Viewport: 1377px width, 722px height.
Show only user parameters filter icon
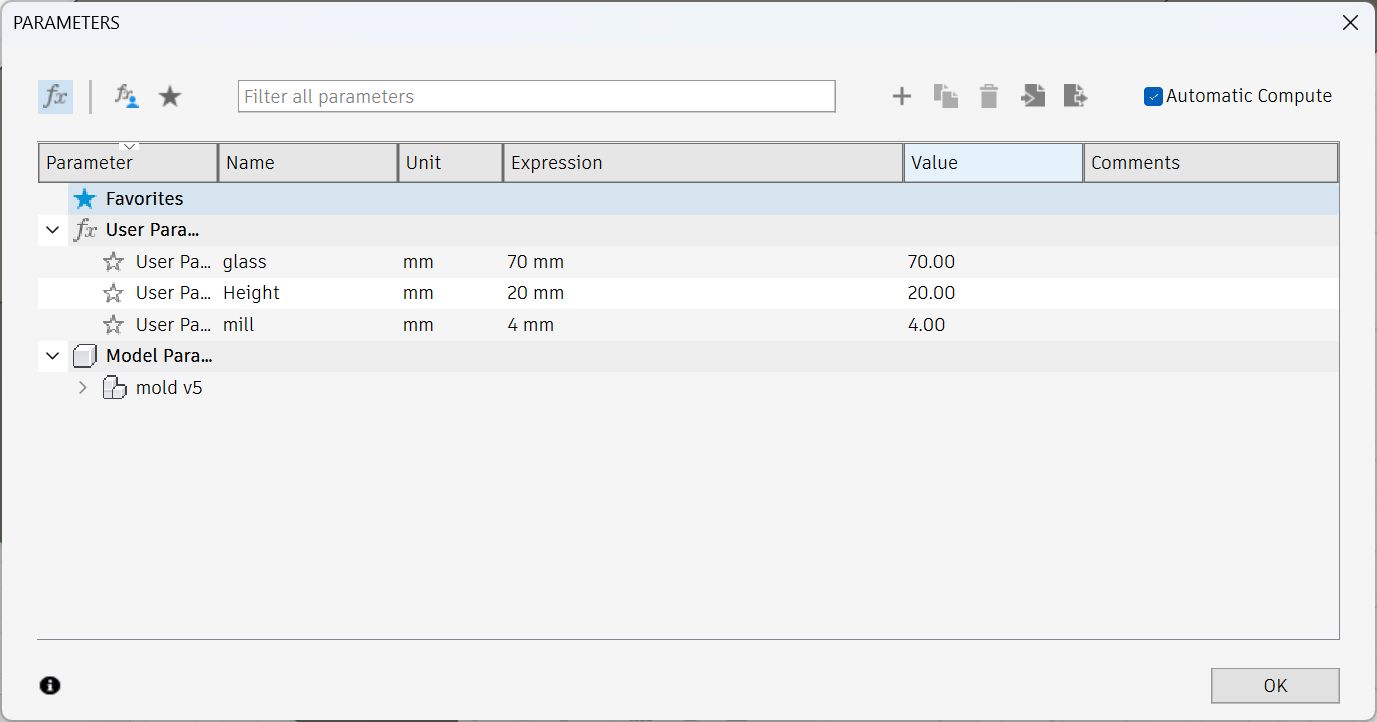point(126,96)
